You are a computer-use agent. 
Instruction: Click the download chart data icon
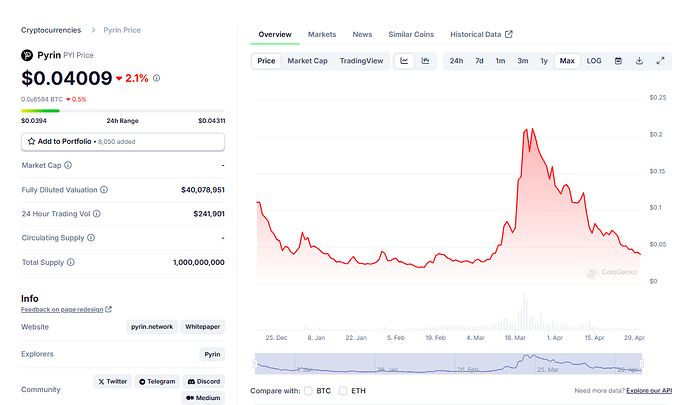(639, 61)
